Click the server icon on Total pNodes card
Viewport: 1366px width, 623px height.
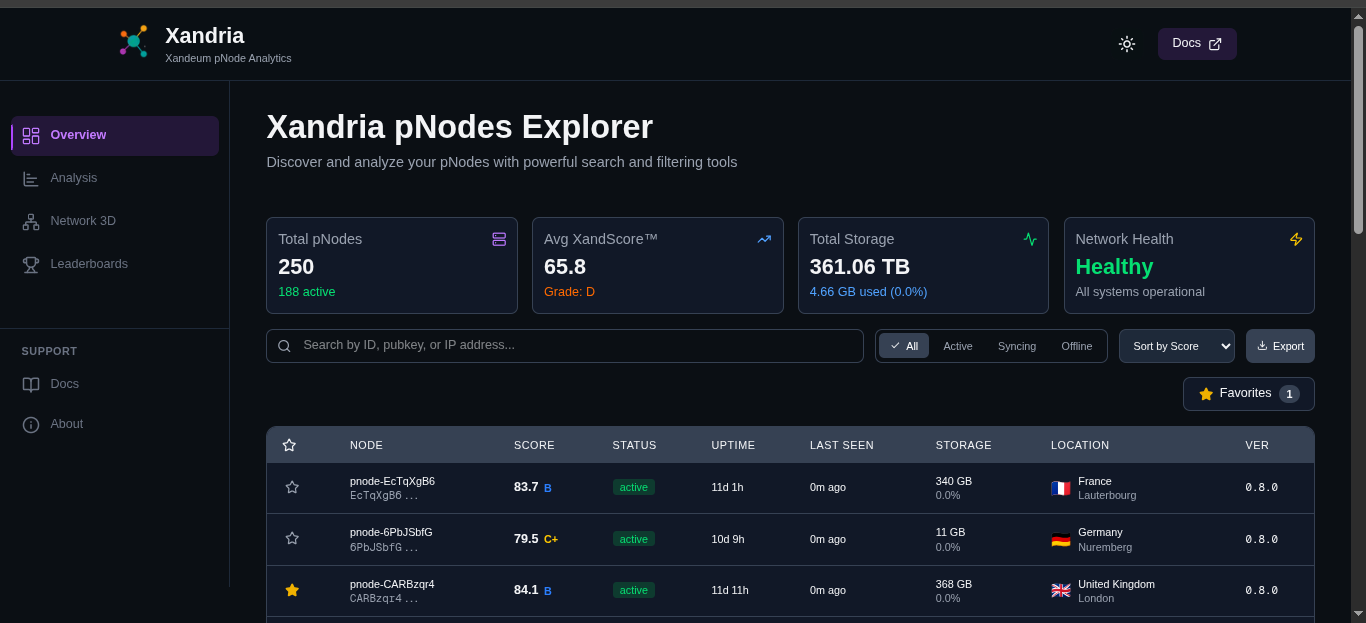[499, 239]
